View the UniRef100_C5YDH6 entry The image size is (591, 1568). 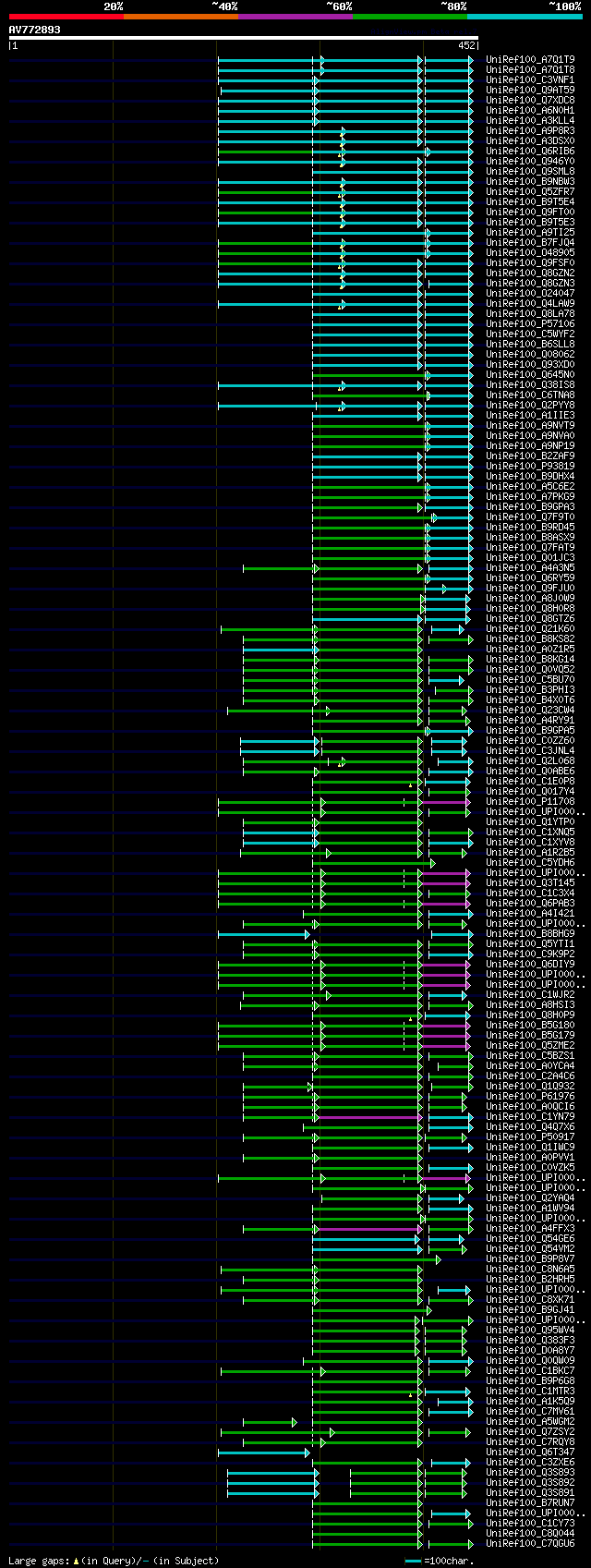[x=530, y=862]
